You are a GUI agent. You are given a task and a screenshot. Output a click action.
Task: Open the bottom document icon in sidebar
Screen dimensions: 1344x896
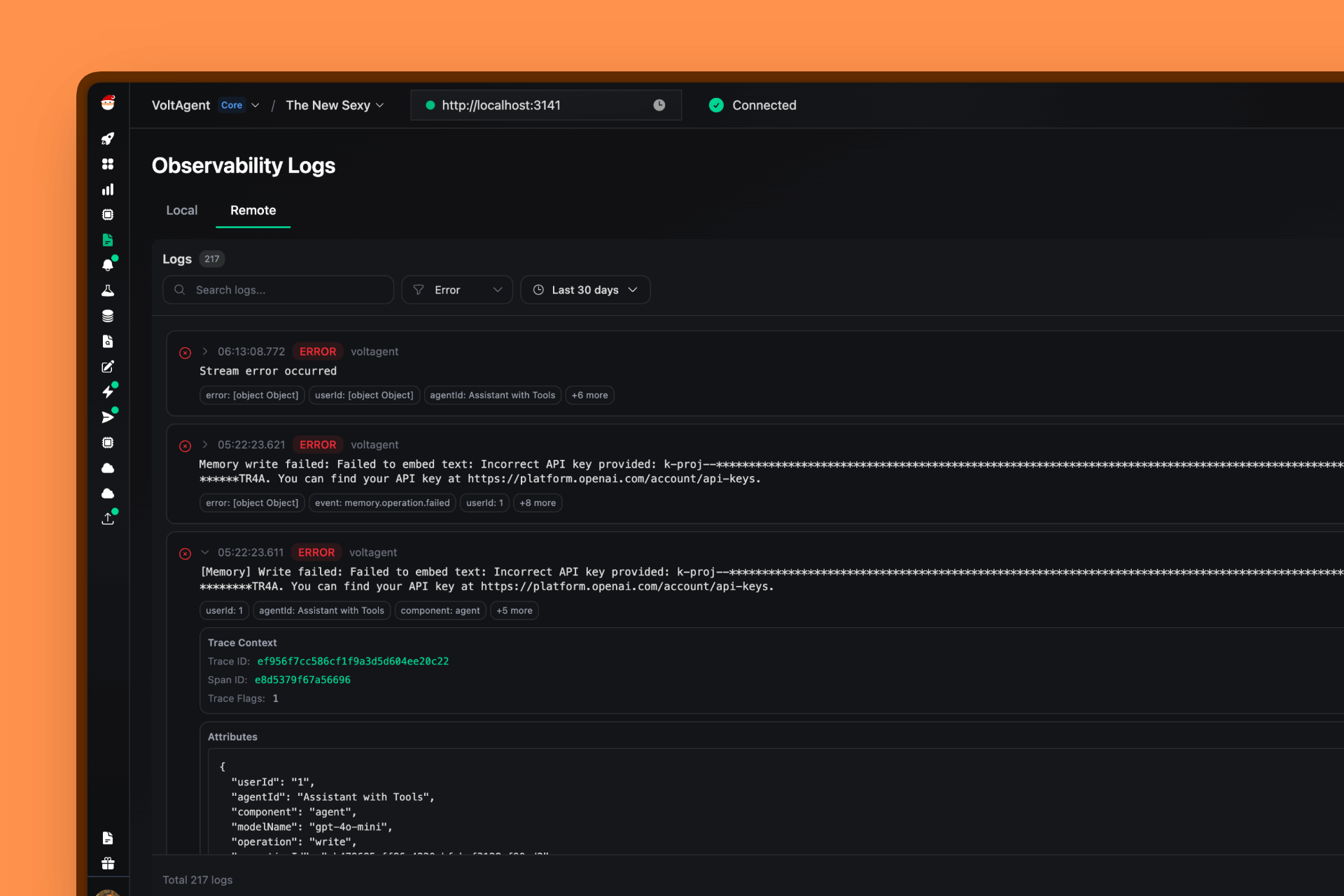(x=108, y=838)
